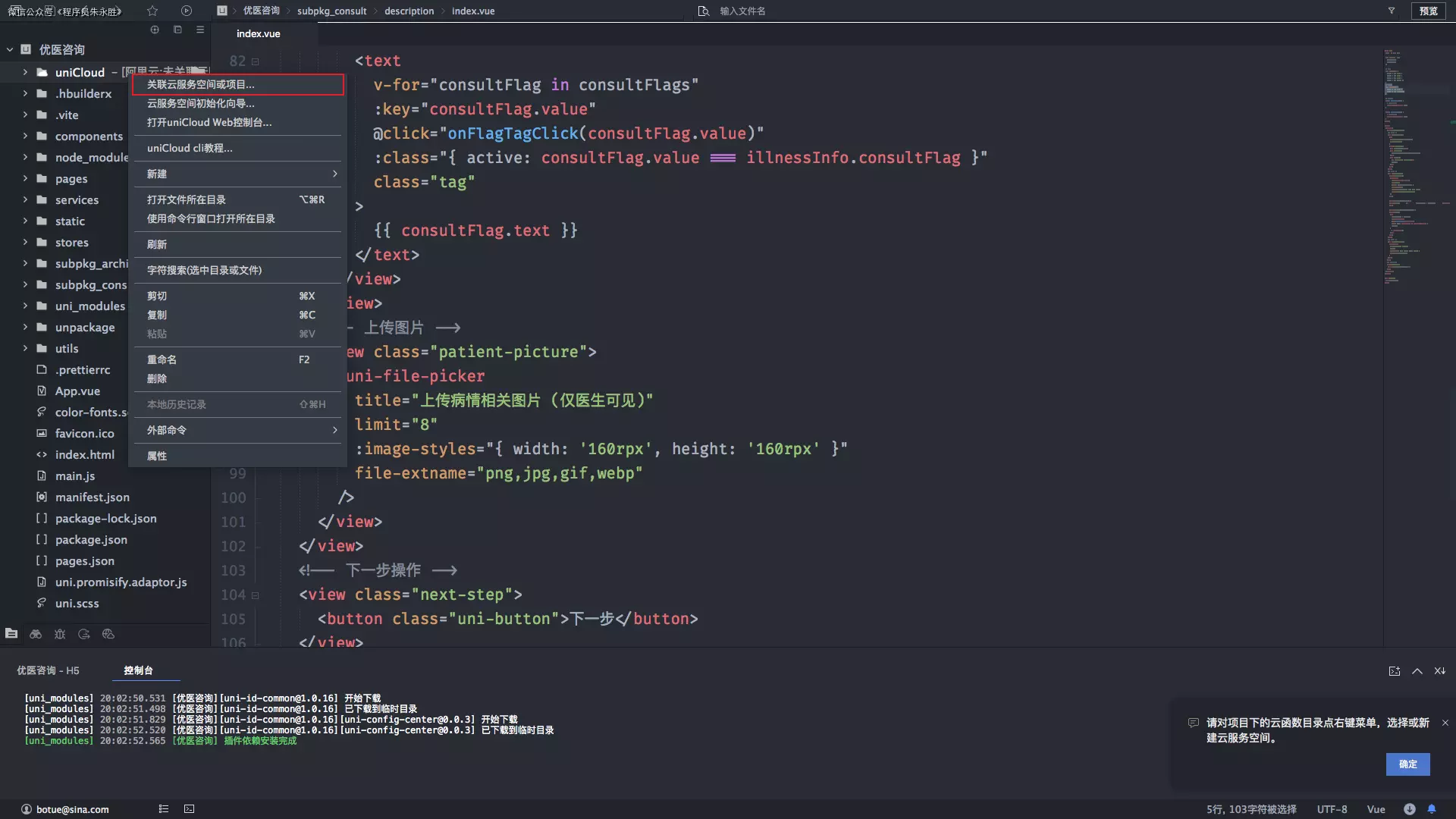Open the project manager view icon in bottom sidebar
Screen dimensions: 1456x819
pyautogui.click(x=11, y=633)
